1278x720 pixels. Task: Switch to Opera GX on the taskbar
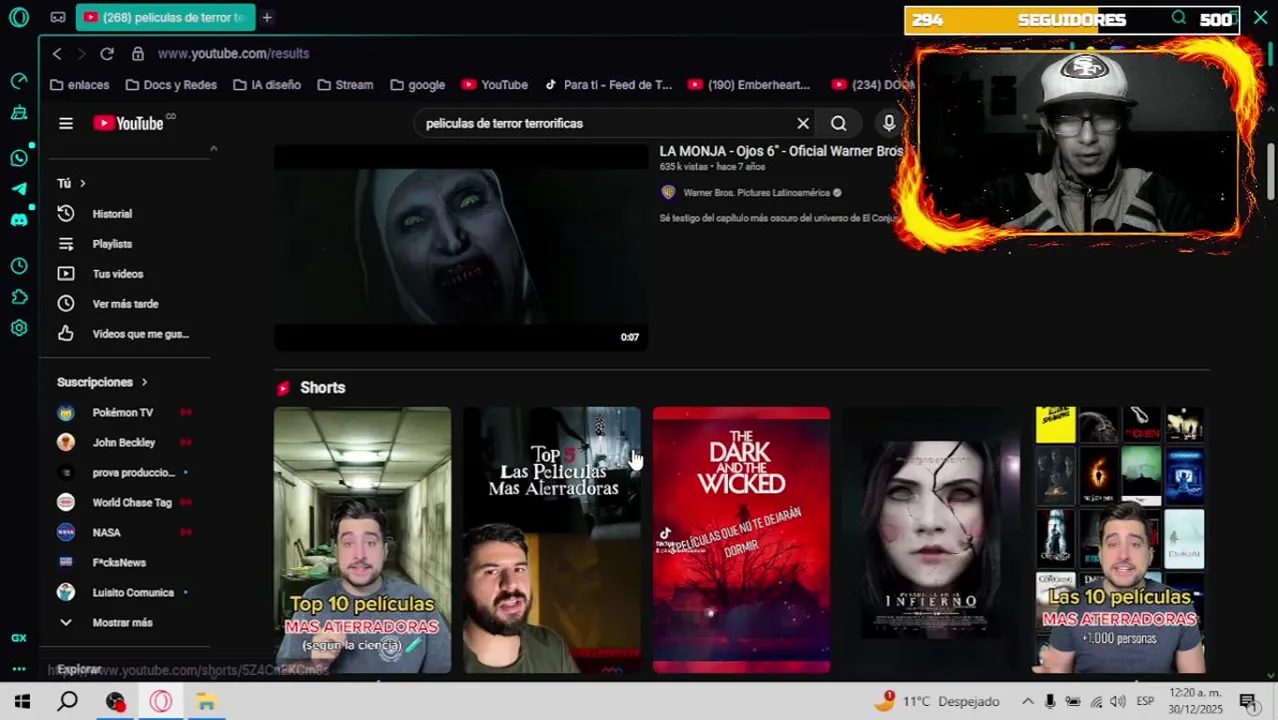[161, 701]
